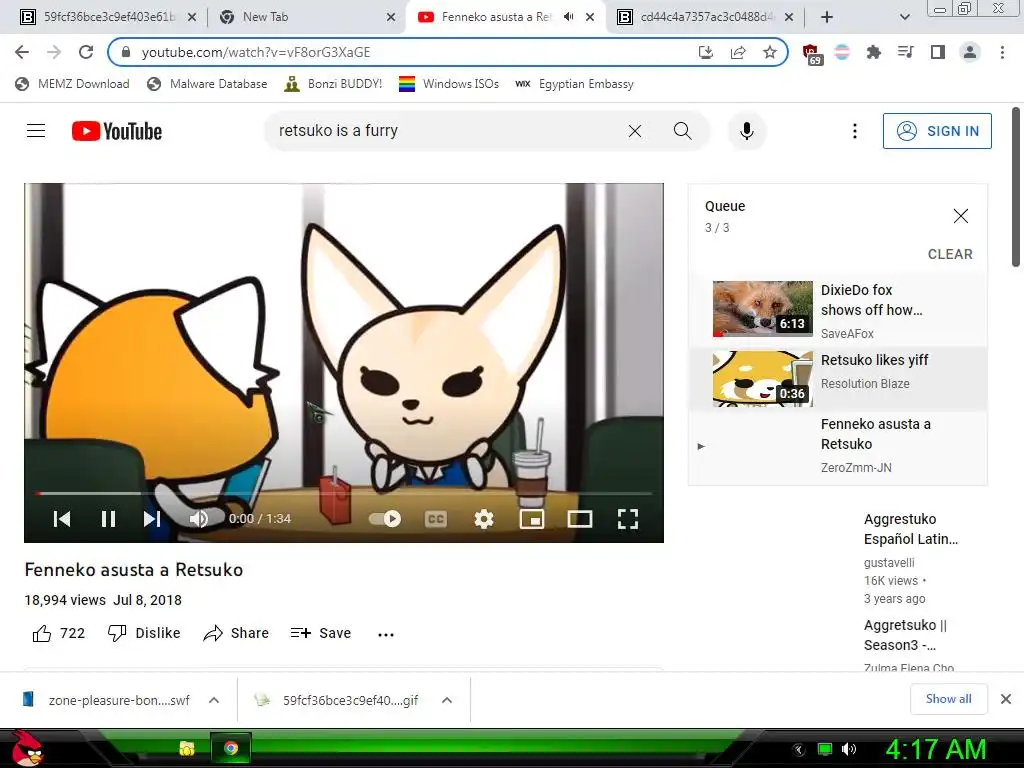This screenshot has width=1024, height=768.
Task: Play DixieDo fox video from the queue
Action: click(x=838, y=310)
